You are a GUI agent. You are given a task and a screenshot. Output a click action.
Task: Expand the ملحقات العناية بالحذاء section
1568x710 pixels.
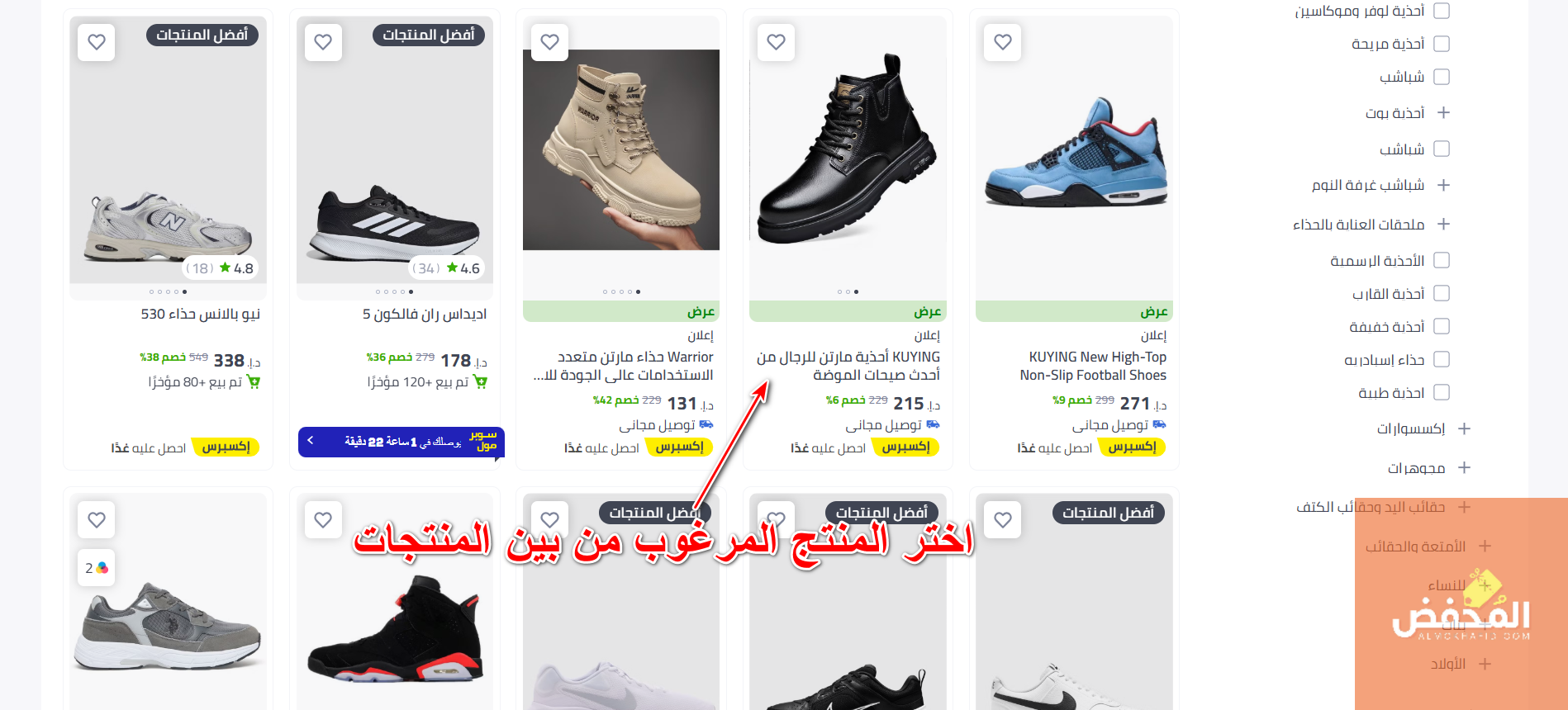1443,224
